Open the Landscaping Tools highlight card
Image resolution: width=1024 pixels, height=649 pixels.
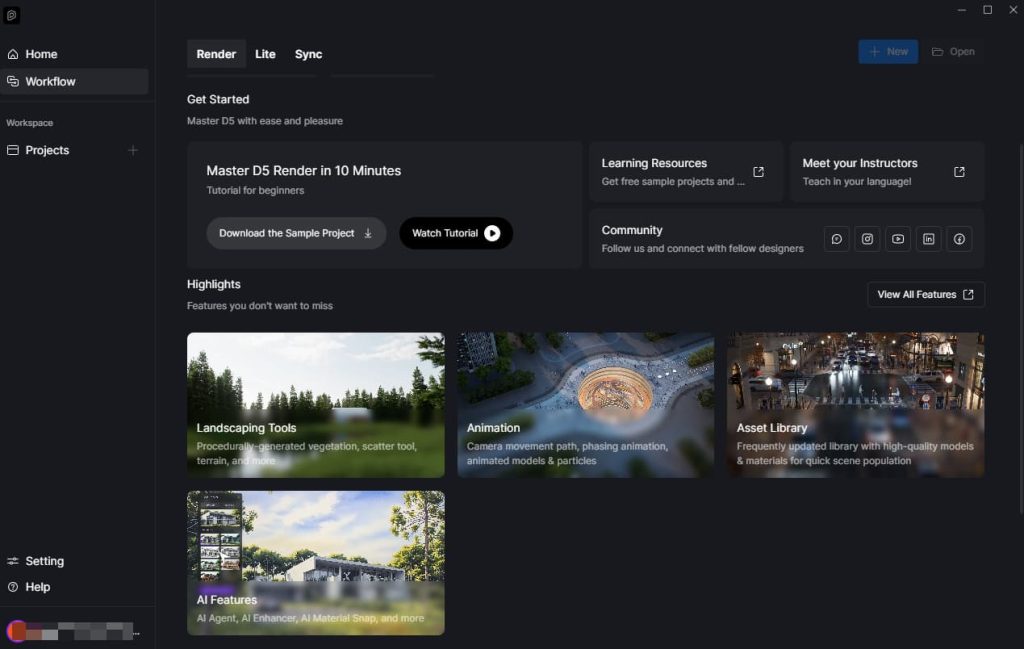(x=315, y=405)
